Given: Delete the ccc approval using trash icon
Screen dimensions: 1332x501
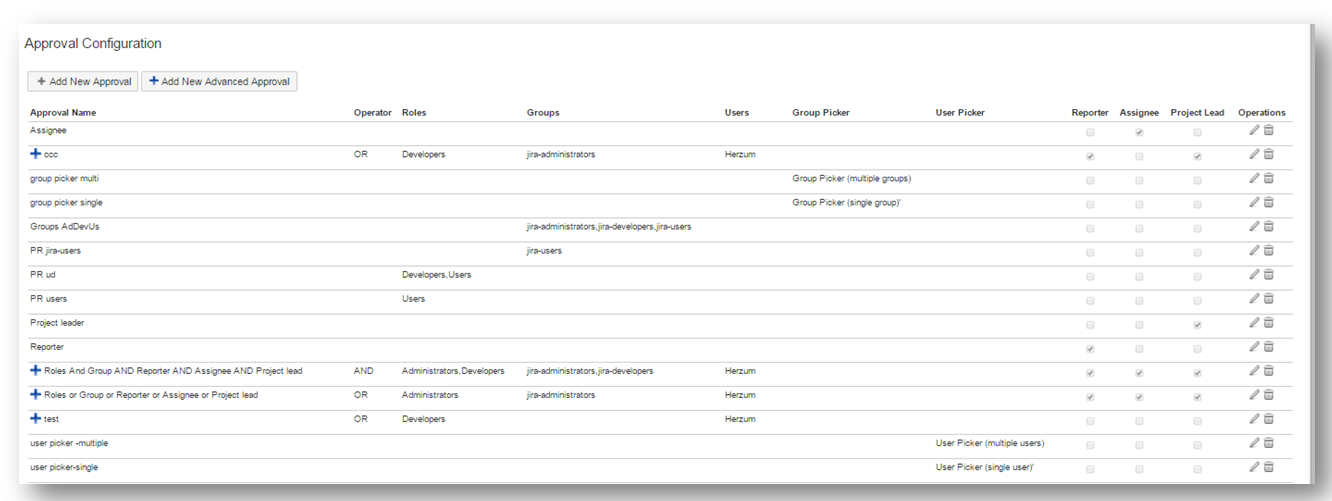Looking at the screenshot, I should coord(1268,154).
